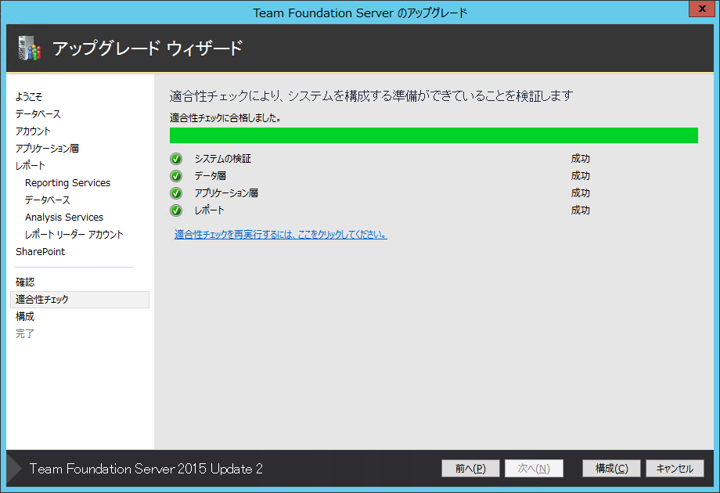Go to the SharePoint step
The width and height of the screenshot is (720, 493).
(40, 252)
